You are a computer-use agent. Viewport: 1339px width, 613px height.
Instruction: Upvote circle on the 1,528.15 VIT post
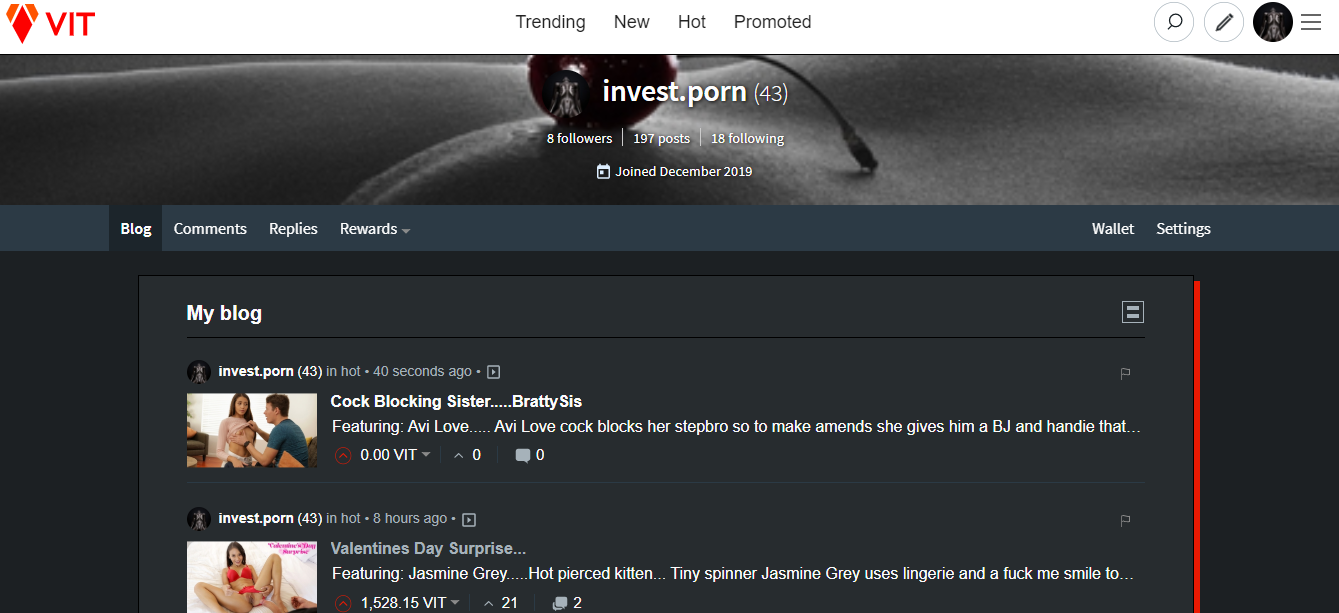click(343, 603)
